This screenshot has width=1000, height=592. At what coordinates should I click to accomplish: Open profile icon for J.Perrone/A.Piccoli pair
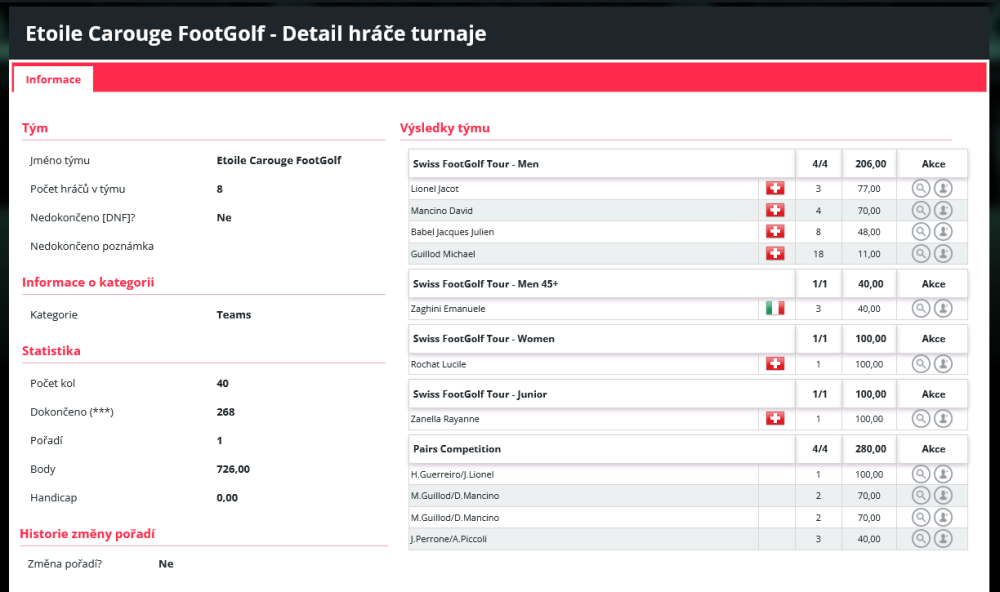click(943, 539)
